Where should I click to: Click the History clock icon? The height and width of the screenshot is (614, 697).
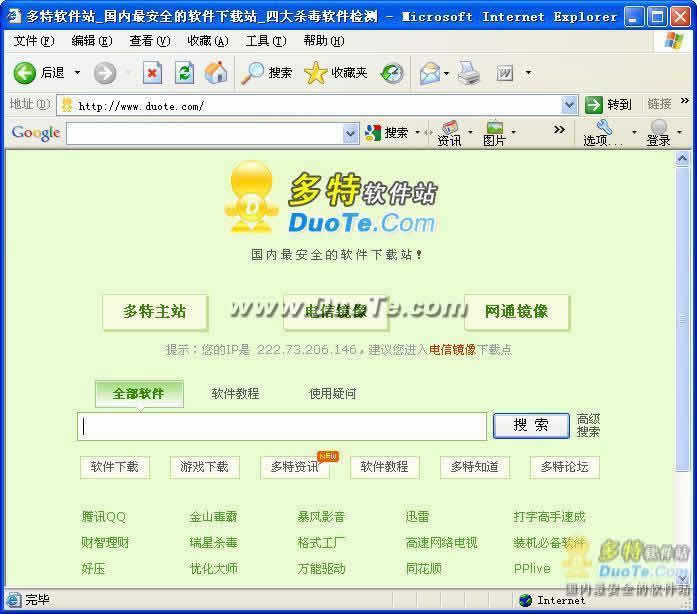click(x=392, y=73)
